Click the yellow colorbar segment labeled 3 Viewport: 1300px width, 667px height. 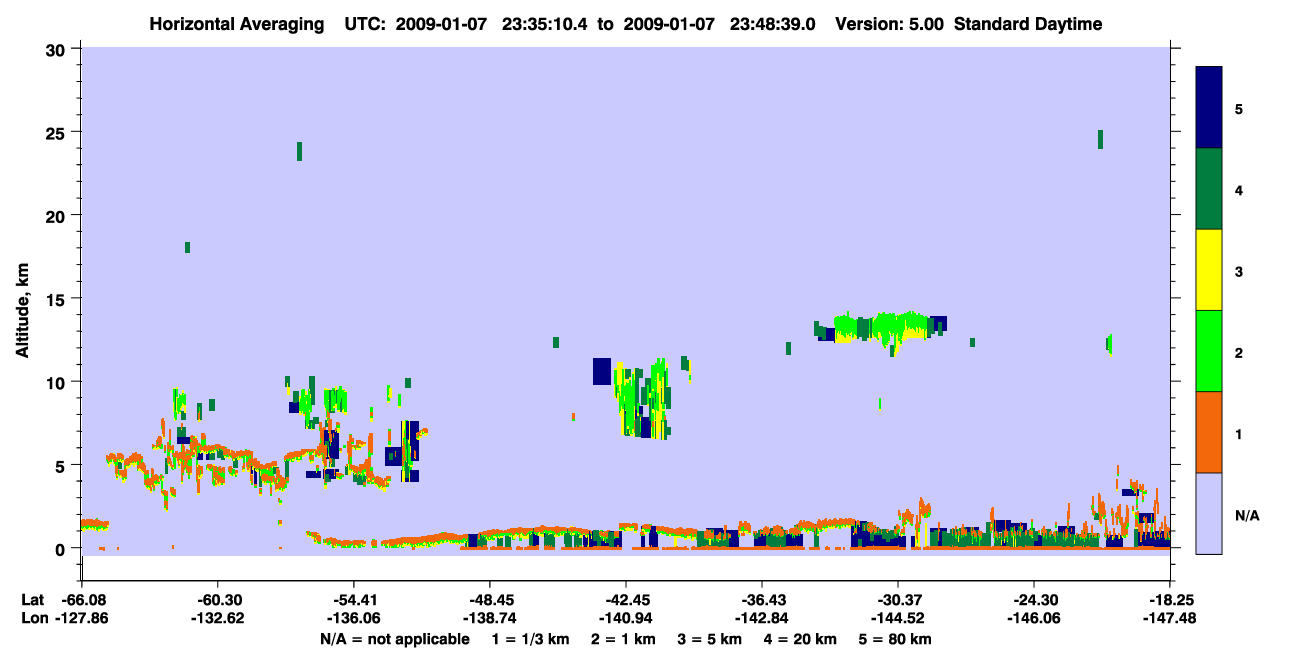pos(1209,270)
